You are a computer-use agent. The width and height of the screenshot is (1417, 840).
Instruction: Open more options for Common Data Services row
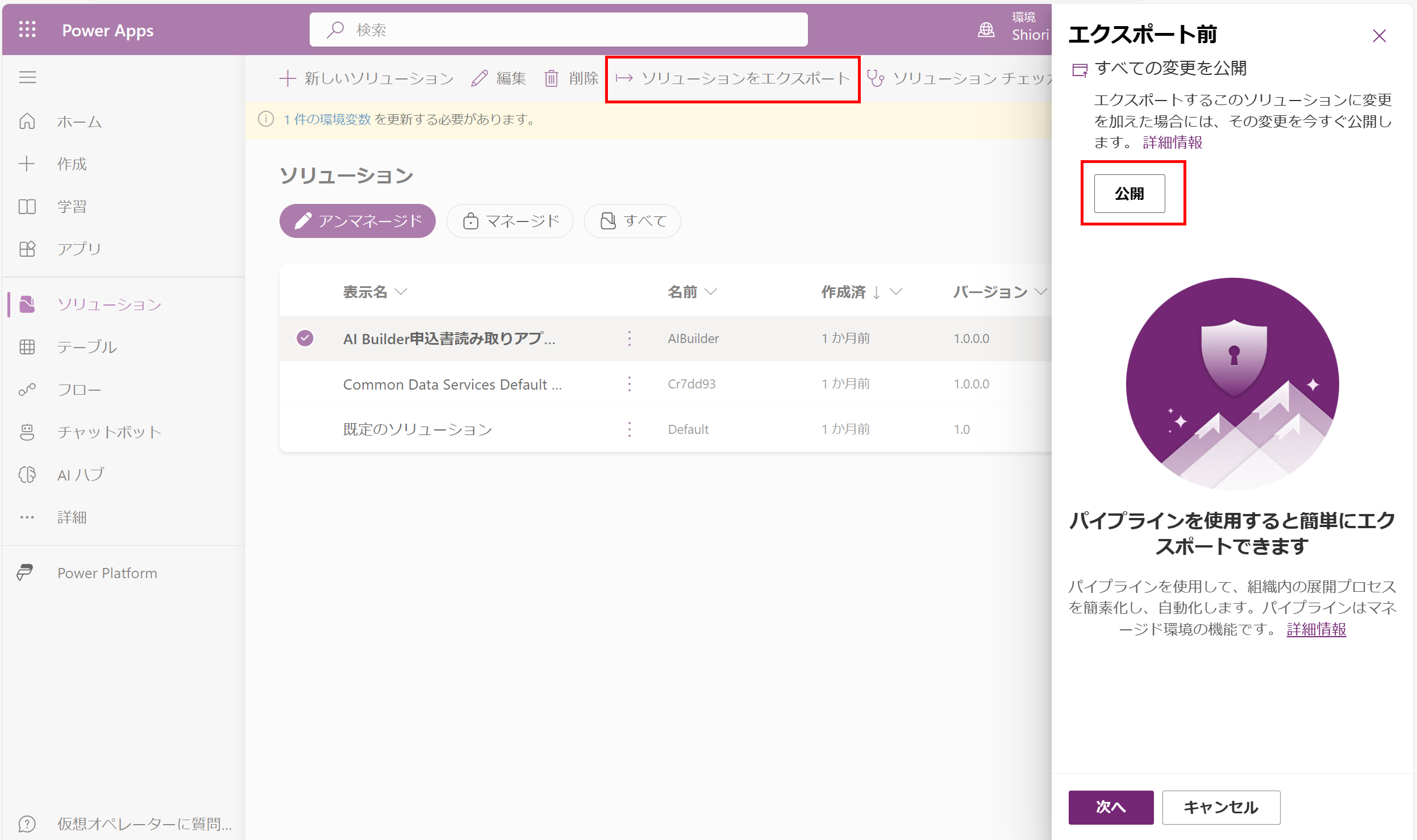(629, 384)
